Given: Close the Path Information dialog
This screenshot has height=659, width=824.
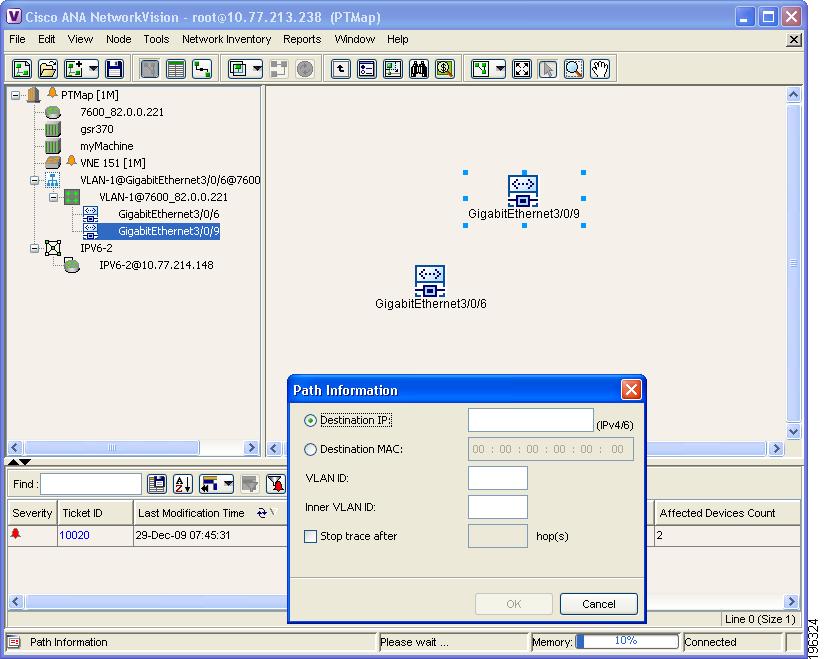Looking at the screenshot, I should point(631,390).
